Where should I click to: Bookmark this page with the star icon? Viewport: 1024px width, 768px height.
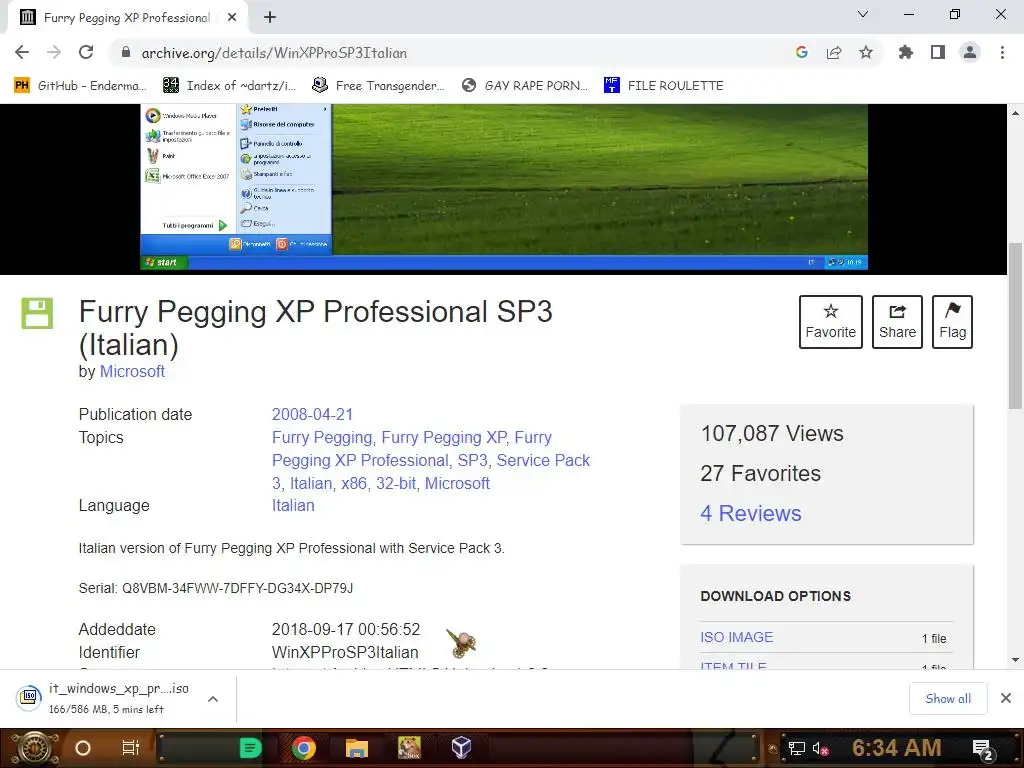(x=866, y=52)
